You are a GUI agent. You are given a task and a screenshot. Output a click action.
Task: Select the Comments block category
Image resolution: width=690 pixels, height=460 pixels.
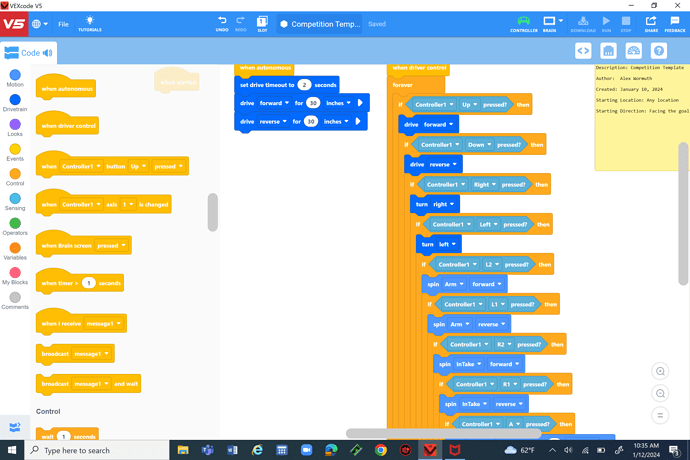pyautogui.click(x=15, y=300)
